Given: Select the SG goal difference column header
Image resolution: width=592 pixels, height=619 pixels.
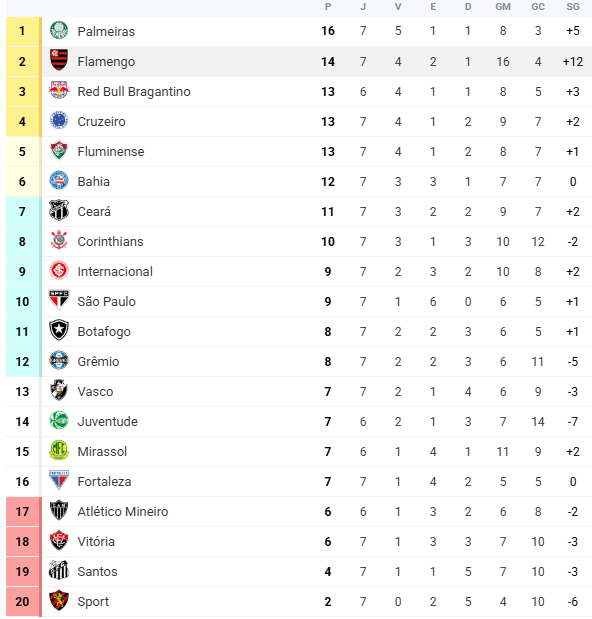Looking at the screenshot, I should [x=573, y=7].
